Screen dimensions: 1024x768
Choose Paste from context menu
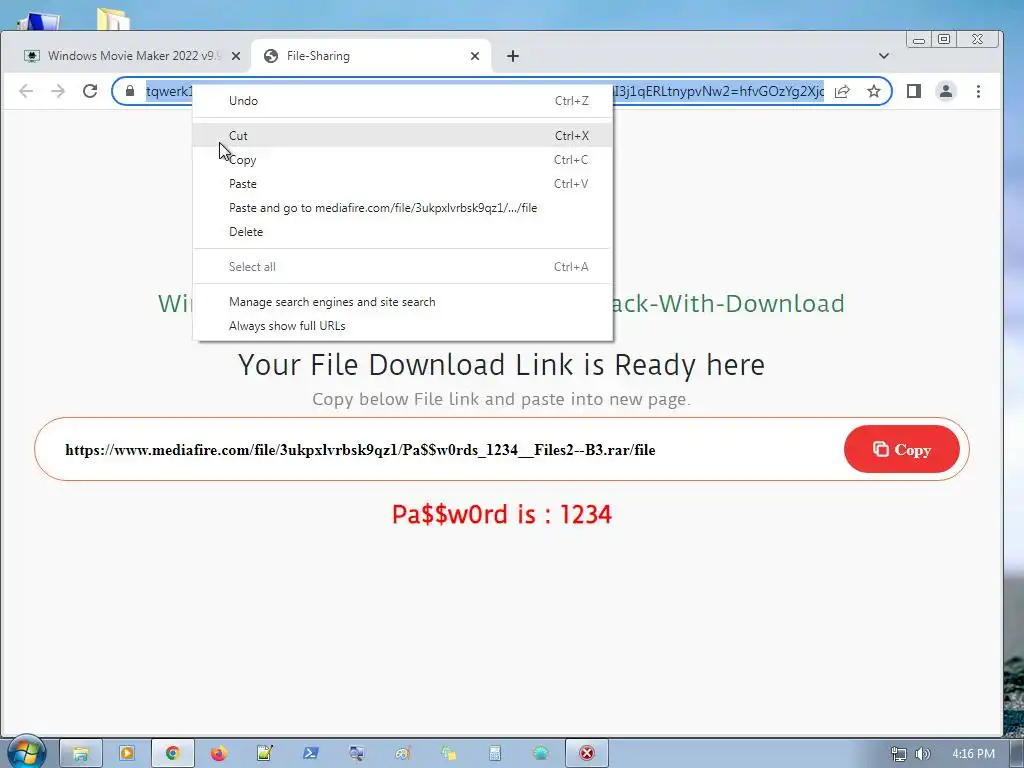(403, 184)
